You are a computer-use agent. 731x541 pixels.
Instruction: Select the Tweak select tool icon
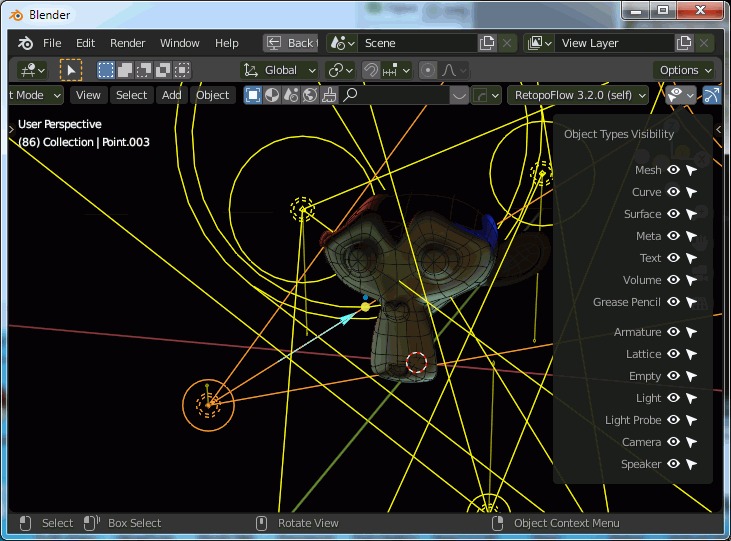pos(71,70)
